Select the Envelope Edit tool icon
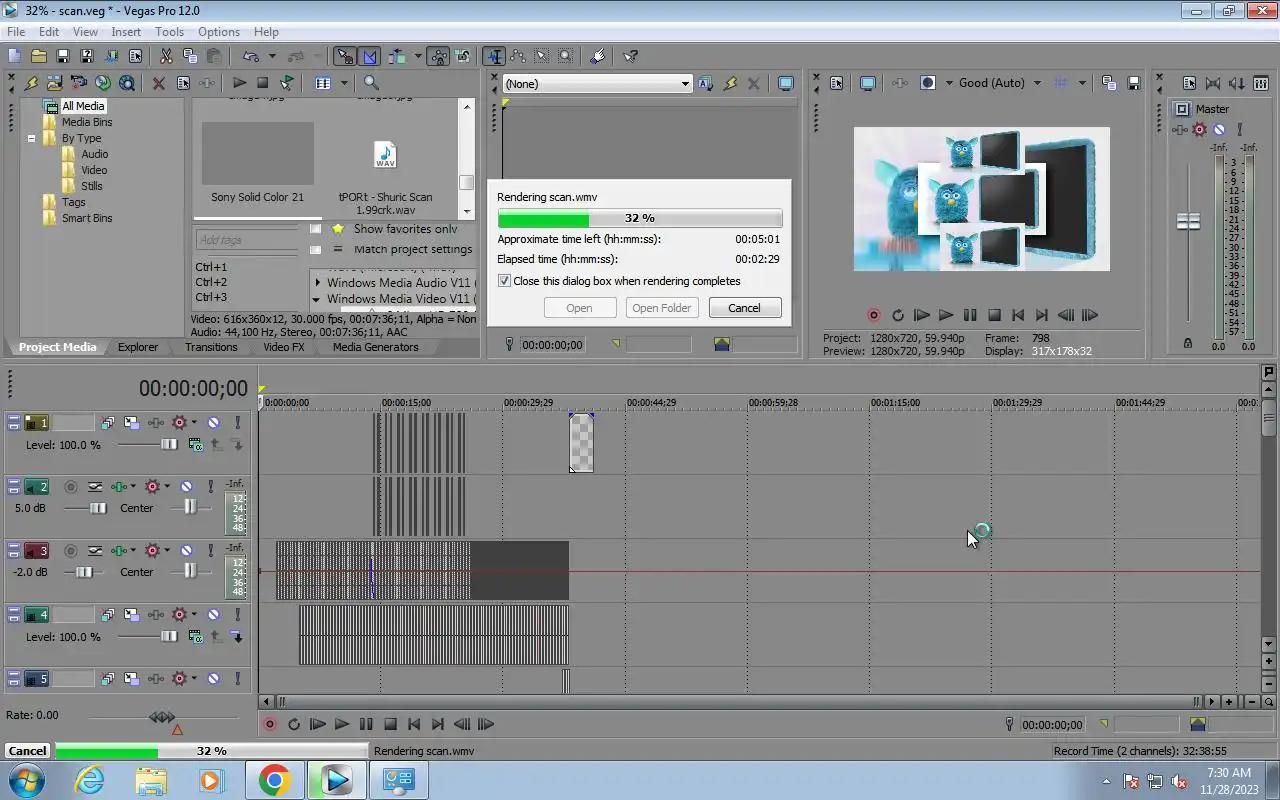The width and height of the screenshot is (1280, 800). point(518,57)
